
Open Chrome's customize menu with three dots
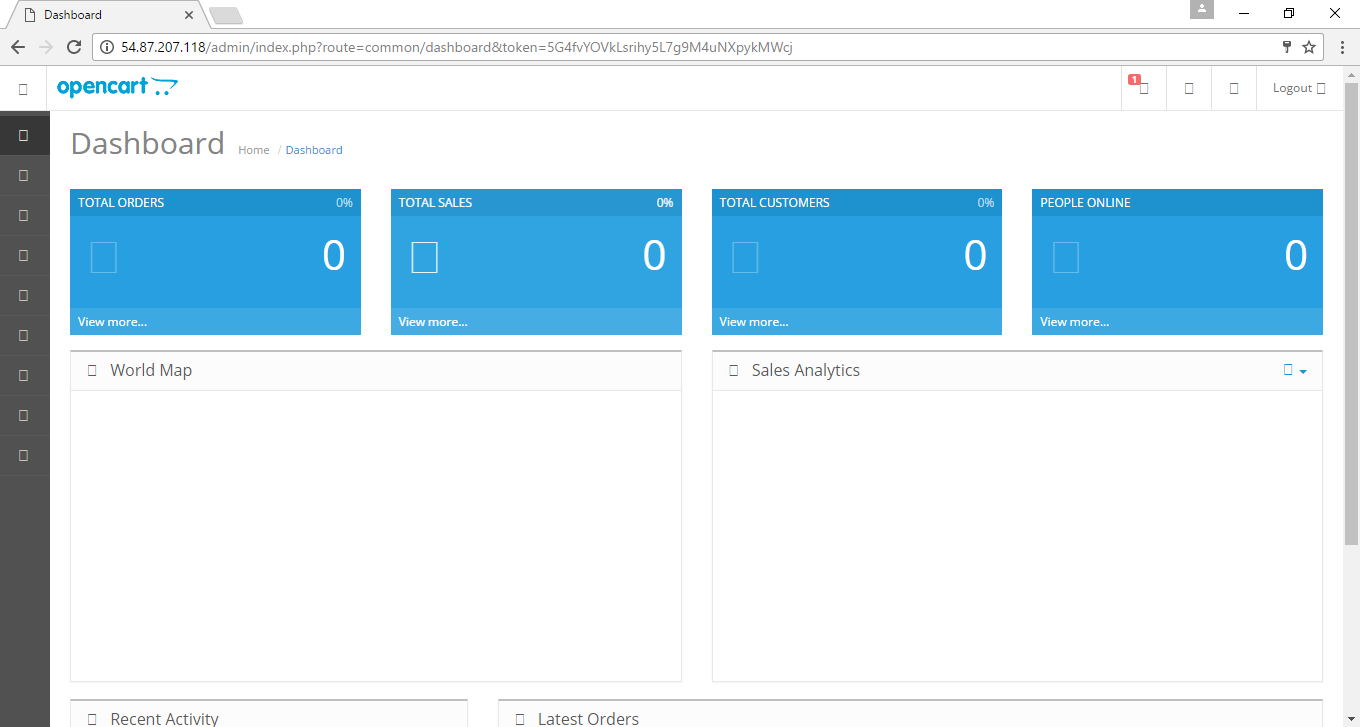coord(1343,47)
